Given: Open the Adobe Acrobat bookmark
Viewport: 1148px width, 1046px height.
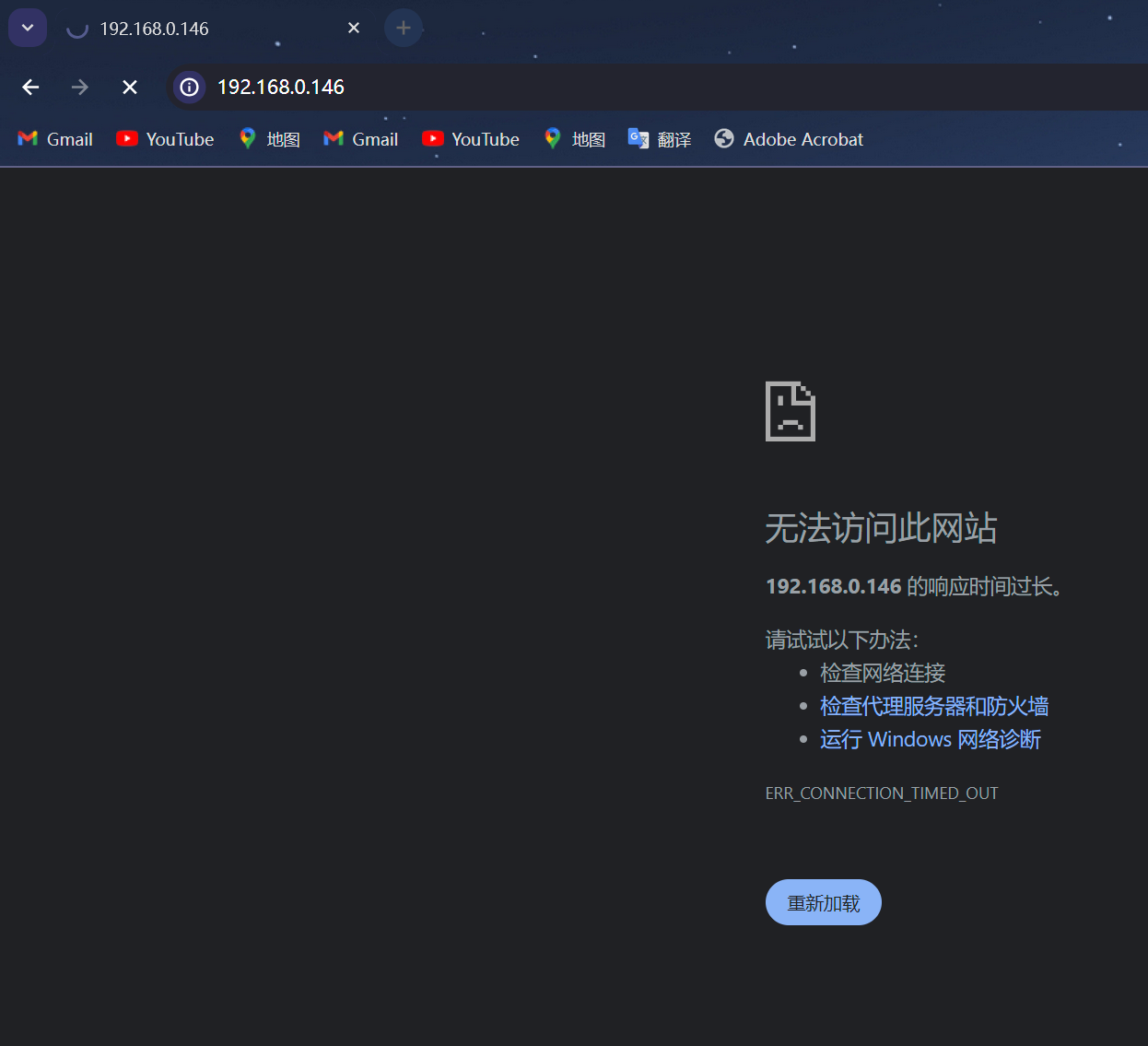Looking at the screenshot, I should [x=790, y=139].
